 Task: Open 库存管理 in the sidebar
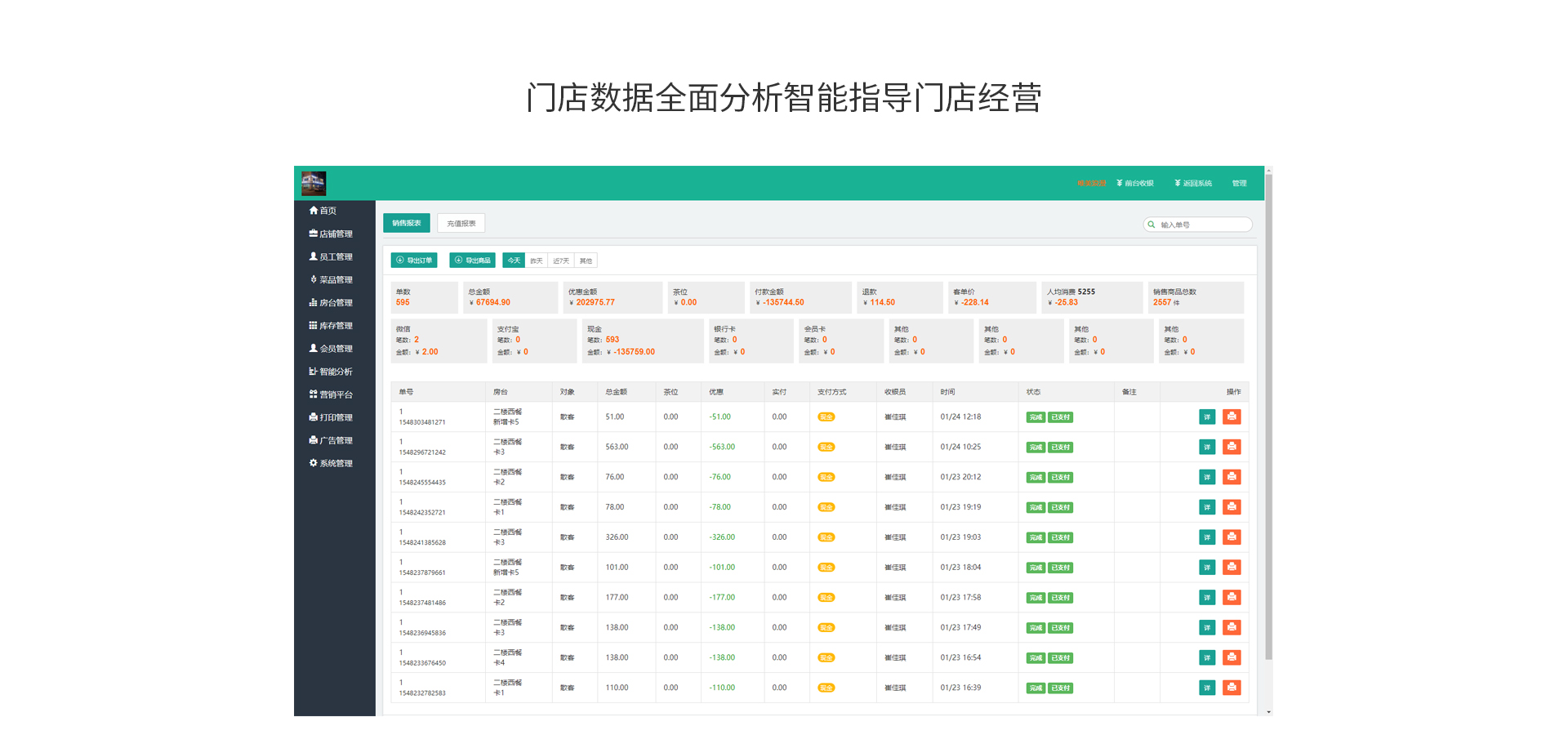331,325
